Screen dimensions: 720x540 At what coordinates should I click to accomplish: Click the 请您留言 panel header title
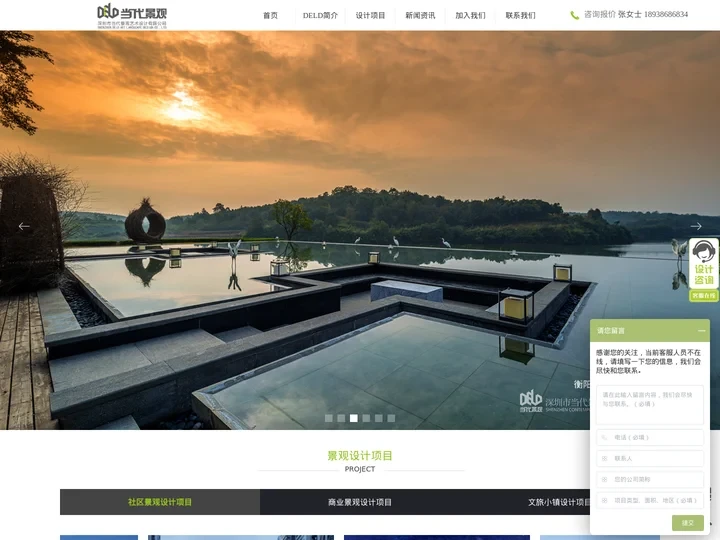click(611, 331)
